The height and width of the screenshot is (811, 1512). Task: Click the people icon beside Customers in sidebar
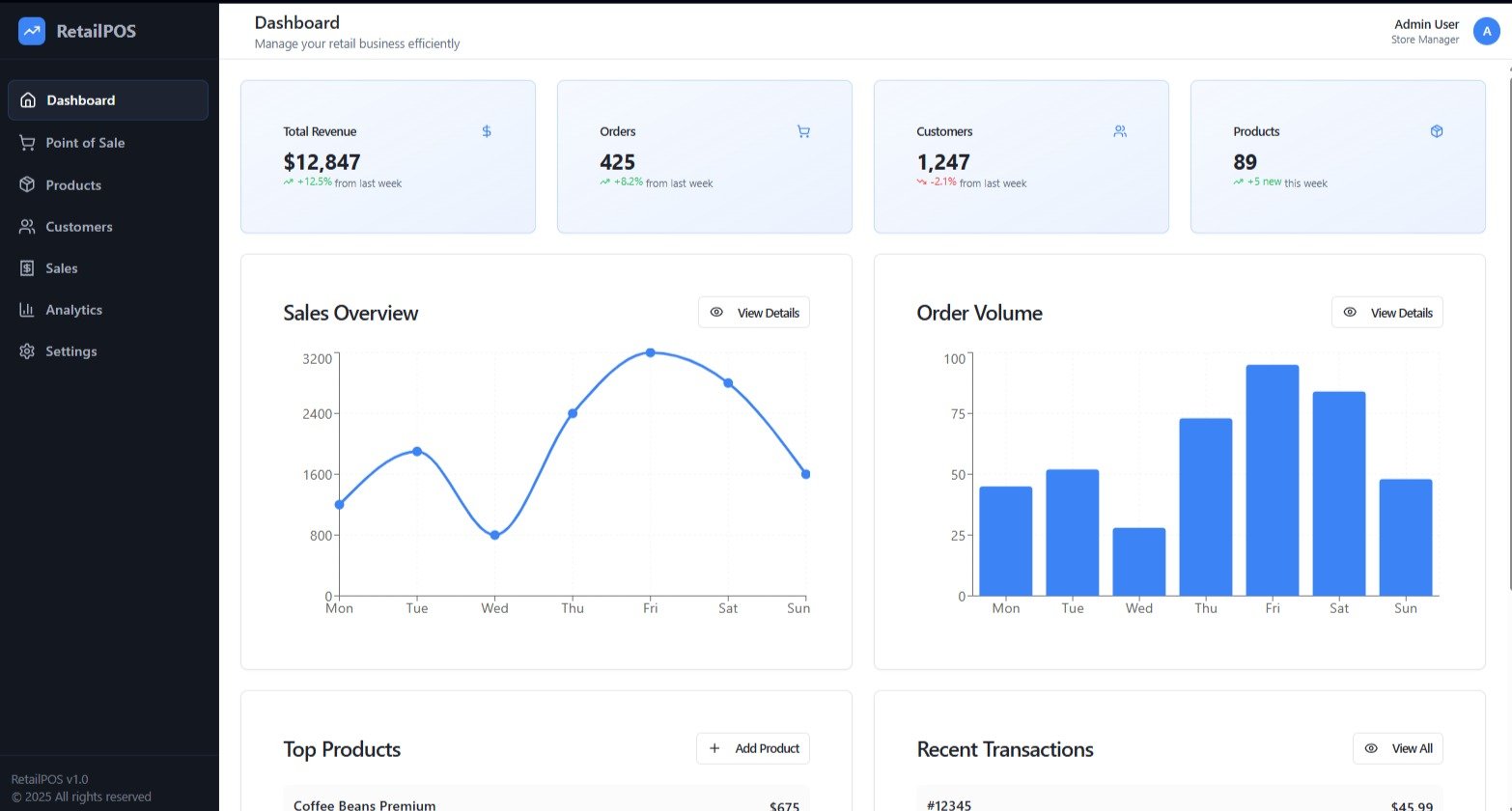[x=27, y=227]
